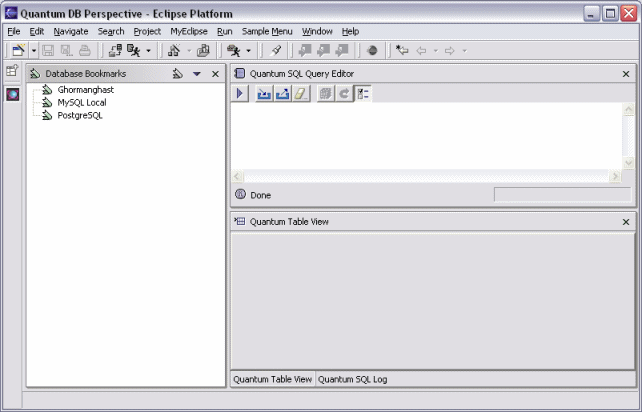This screenshot has width=642, height=412.
Task: Select the Ghormanghast bookmark
Action: [85, 90]
